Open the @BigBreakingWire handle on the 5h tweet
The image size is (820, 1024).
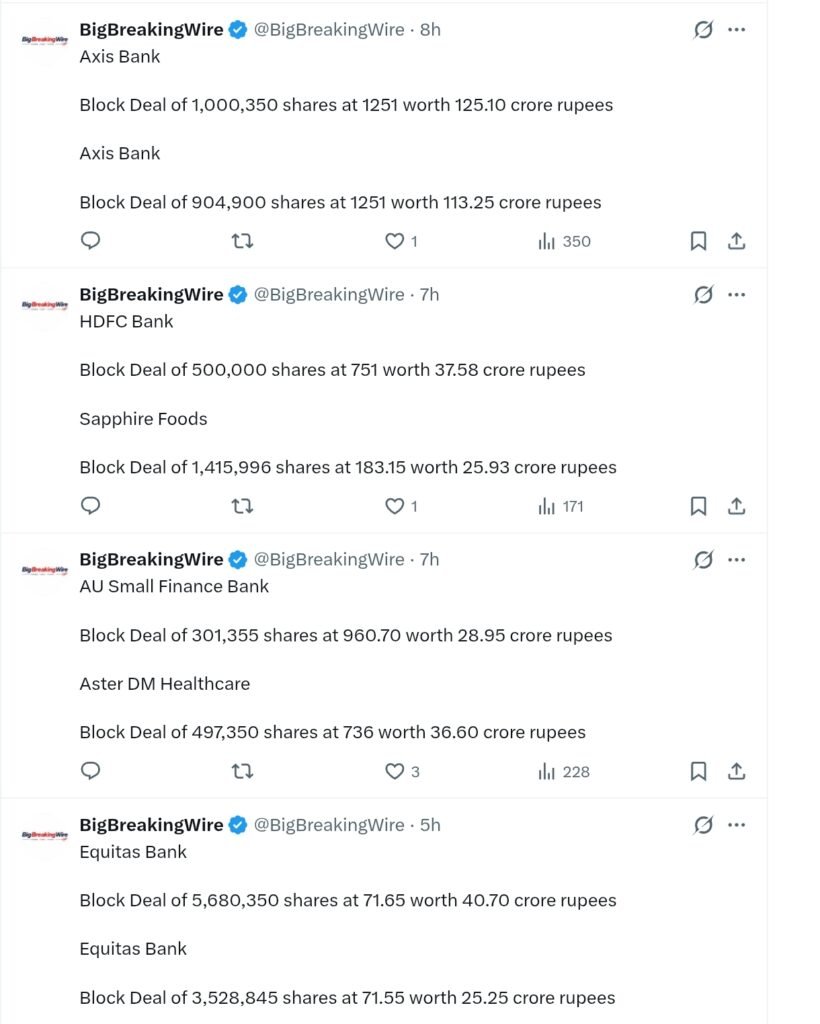tap(329, 825)
